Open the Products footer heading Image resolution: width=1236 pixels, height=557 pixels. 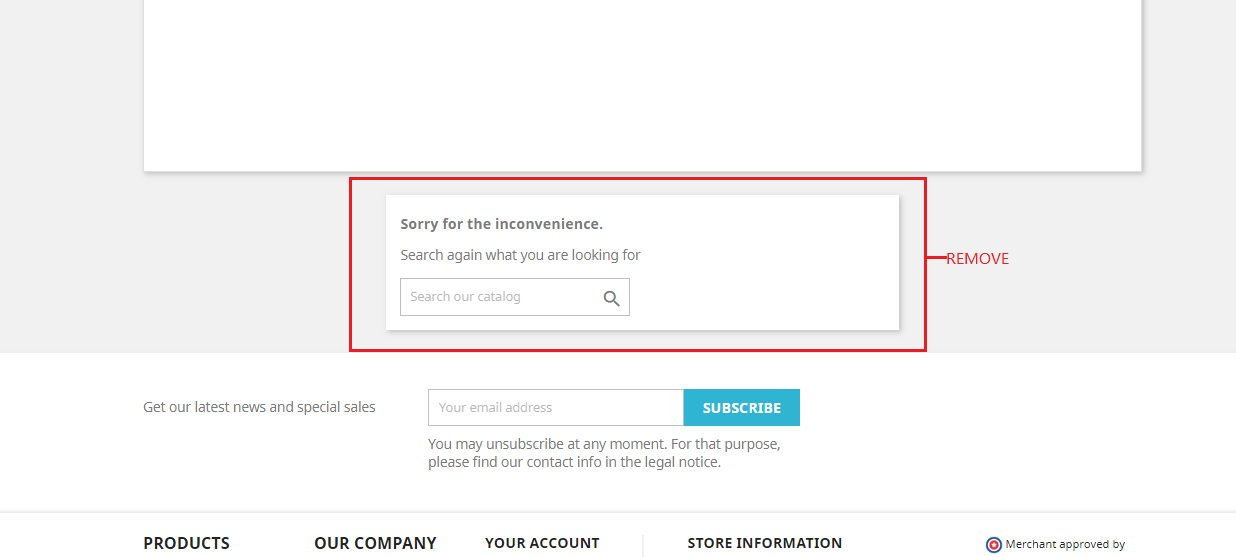click(186, 543)
